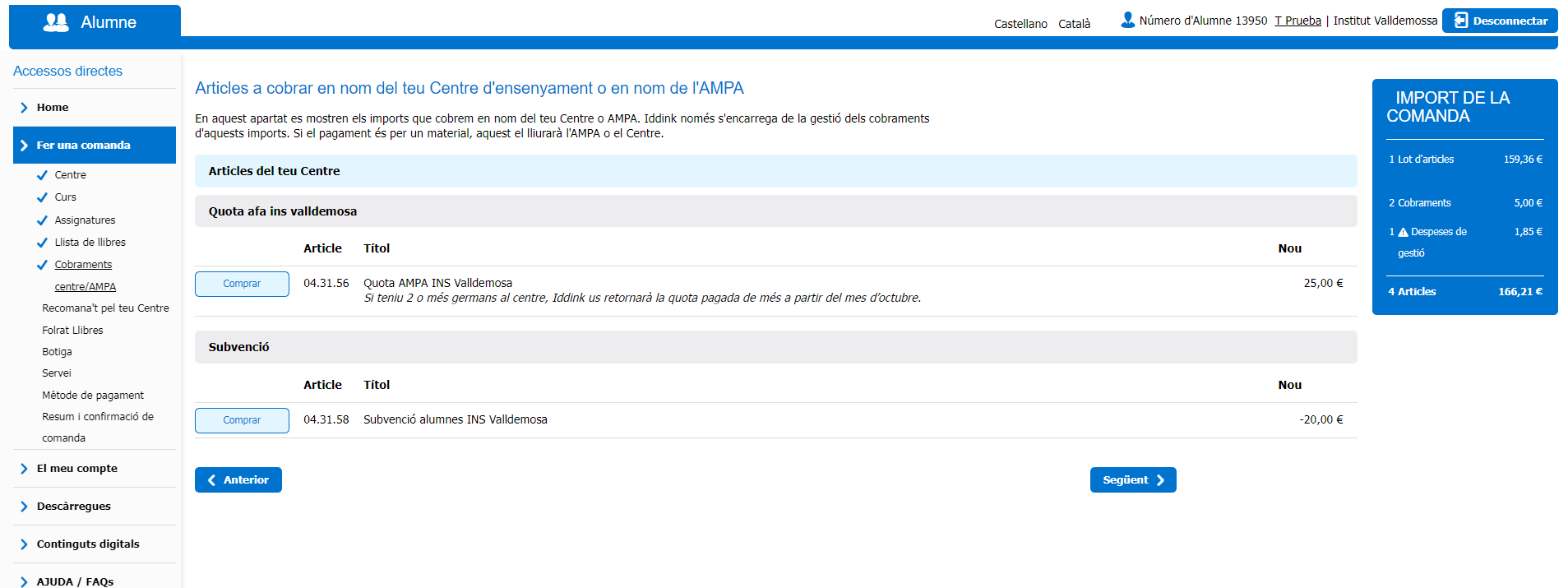1568x588 pixels.
Task: Expand the El meu compte section
Action: click(x=77, y=469)
